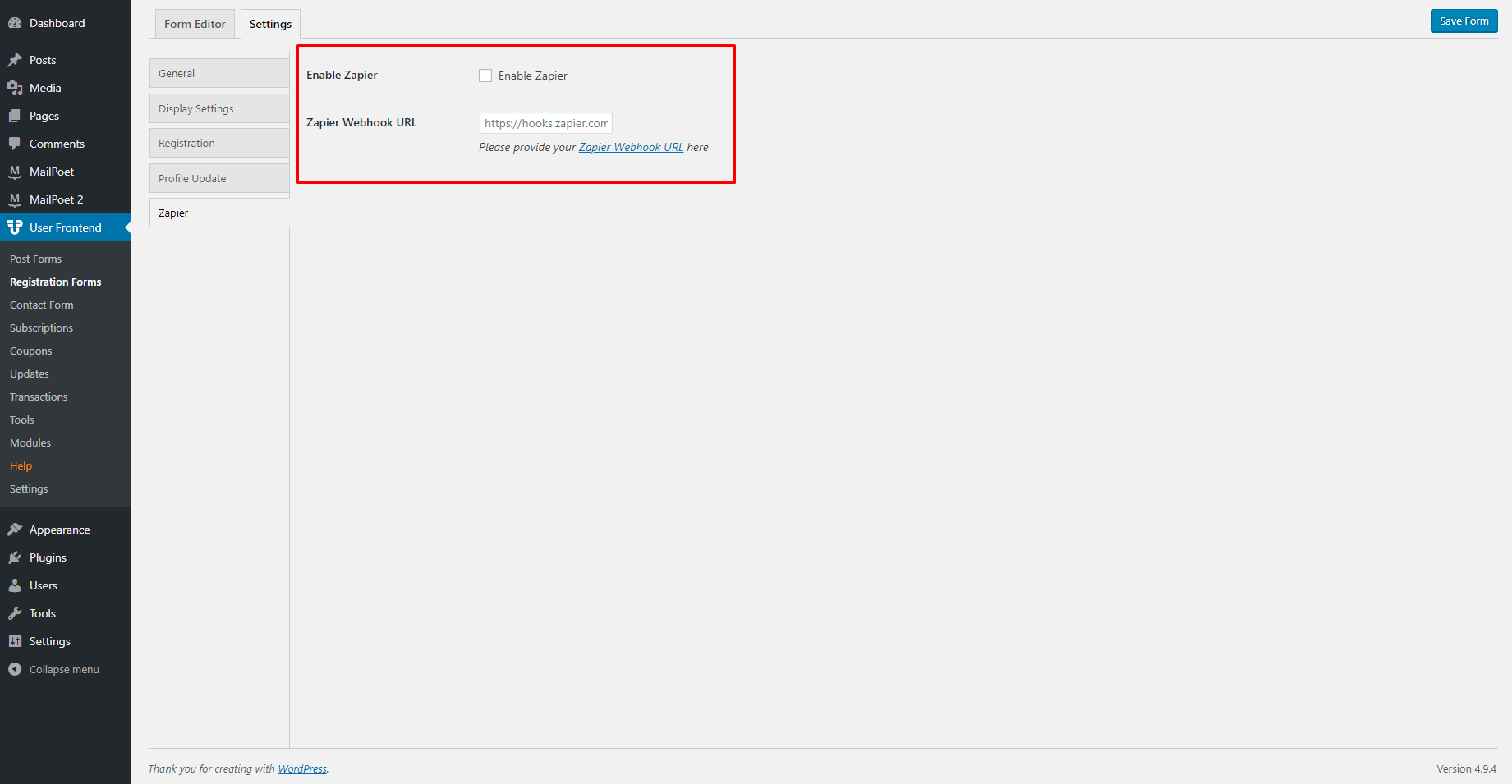Image resolution: width=1512 pixels, height=784 pixels.
Task: Tick the Enable Zapier checkbox
Action: tap(485, 76)
